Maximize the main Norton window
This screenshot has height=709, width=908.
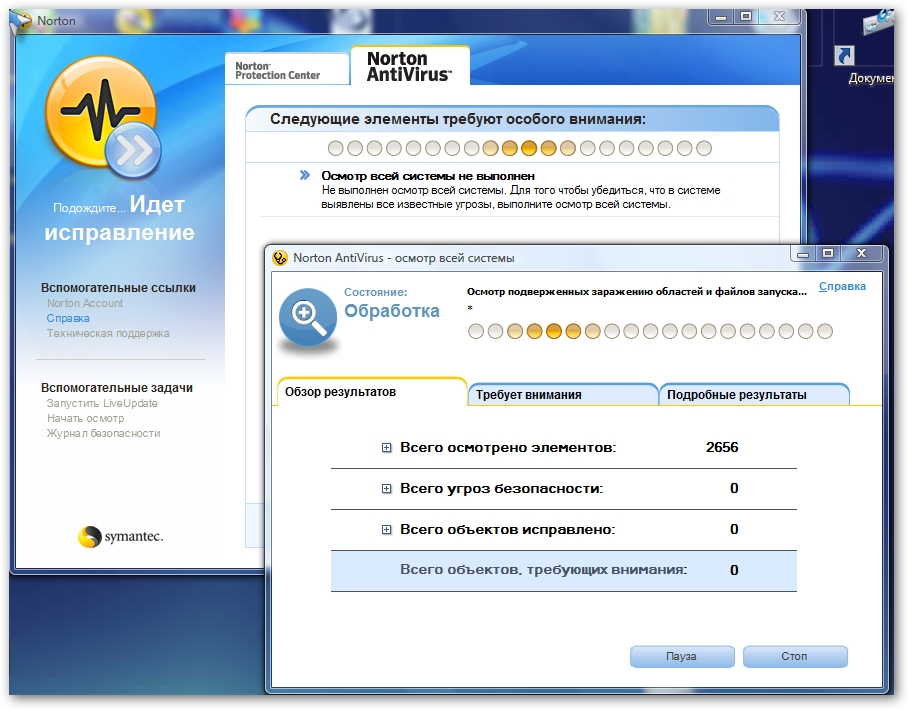coord(746,17)
